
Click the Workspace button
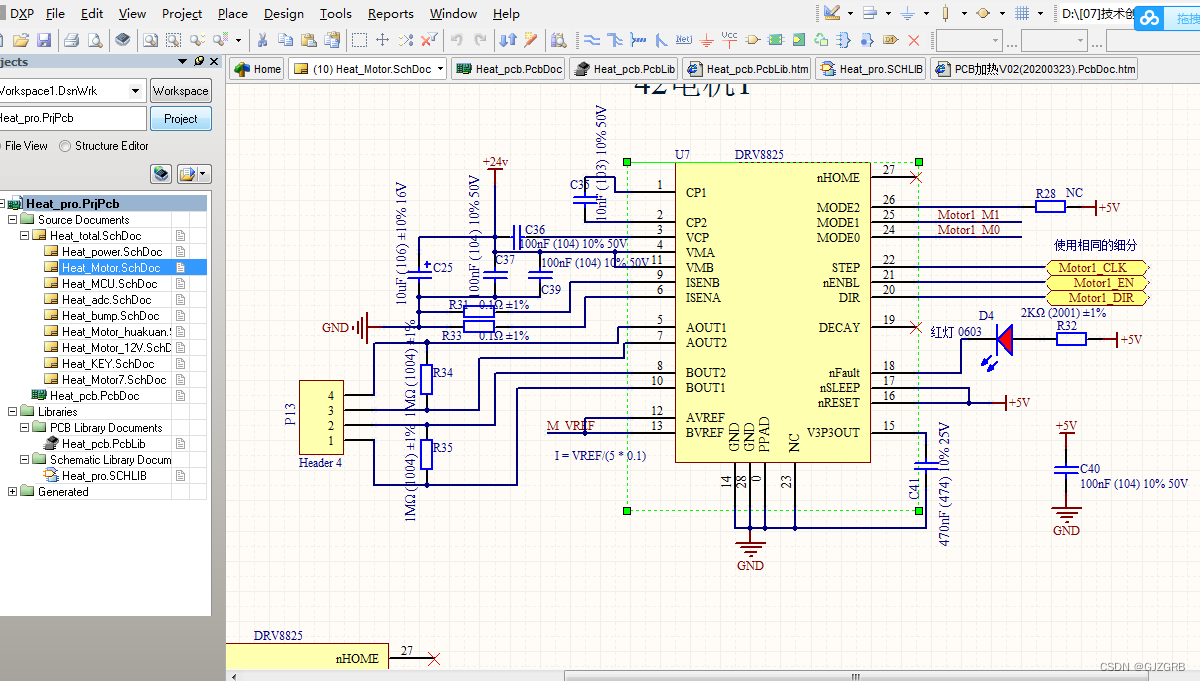(180, 90)
